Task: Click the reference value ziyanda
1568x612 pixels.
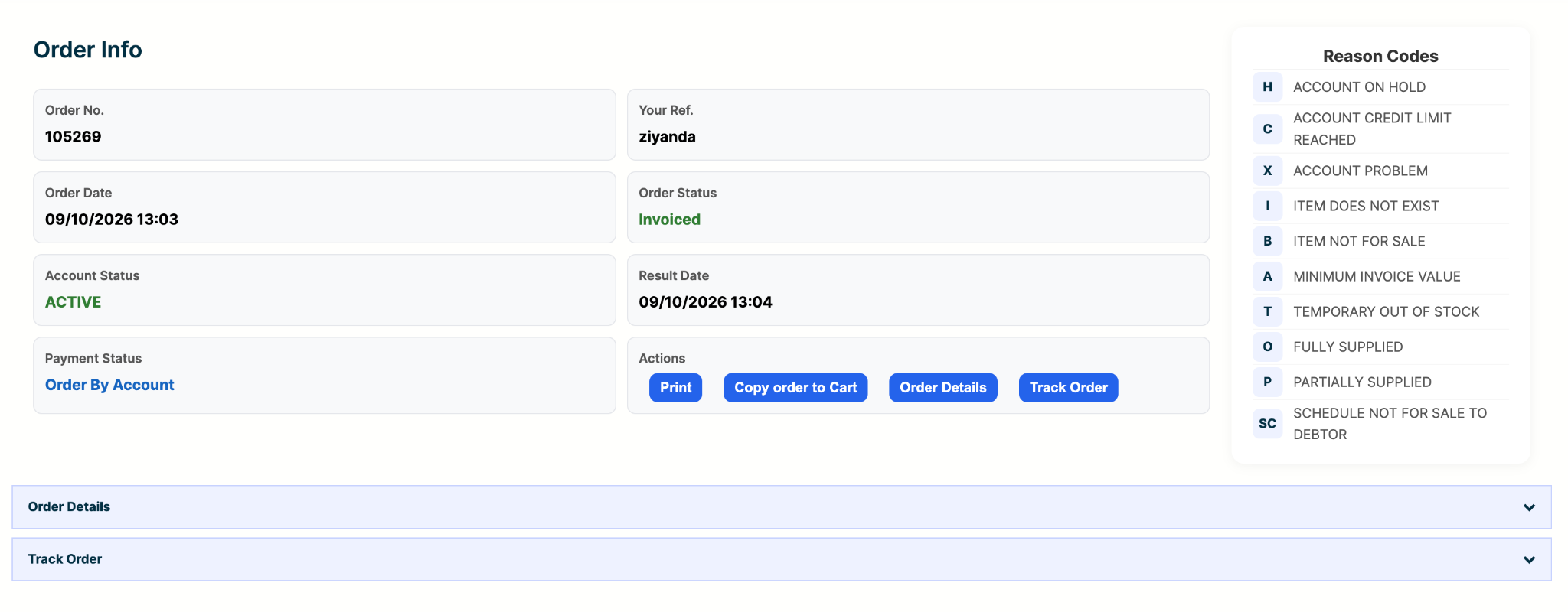Action: click(x=667, y=137)
